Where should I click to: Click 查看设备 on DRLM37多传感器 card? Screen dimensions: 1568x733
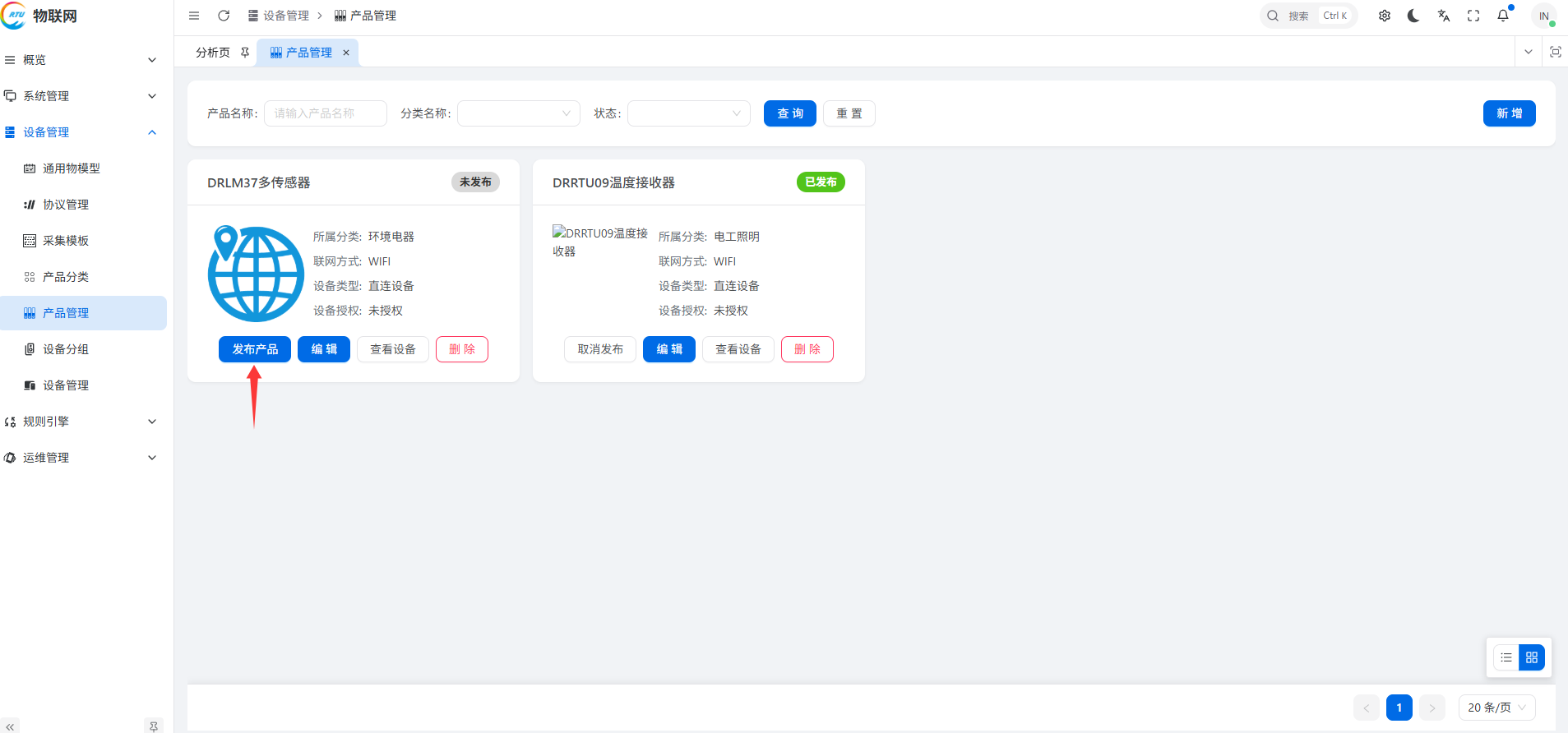click(x=393, y=349)
